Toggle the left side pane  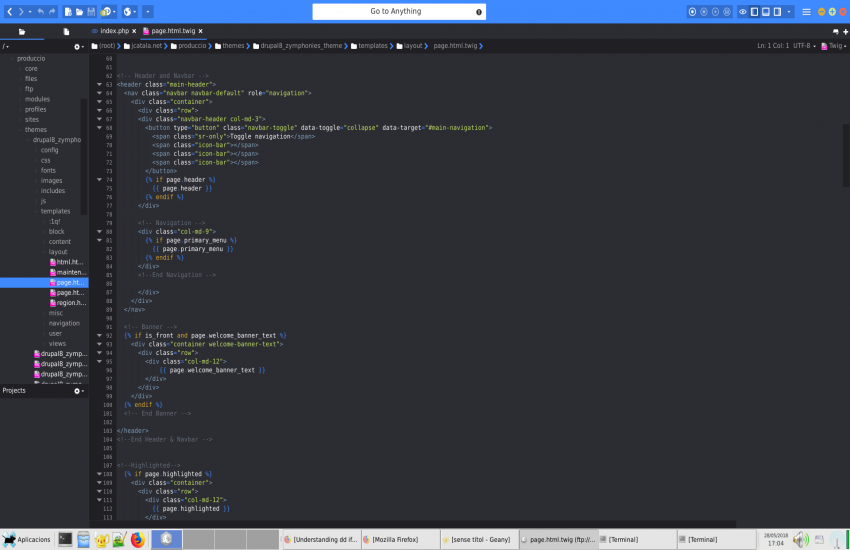tap(754, 11)
